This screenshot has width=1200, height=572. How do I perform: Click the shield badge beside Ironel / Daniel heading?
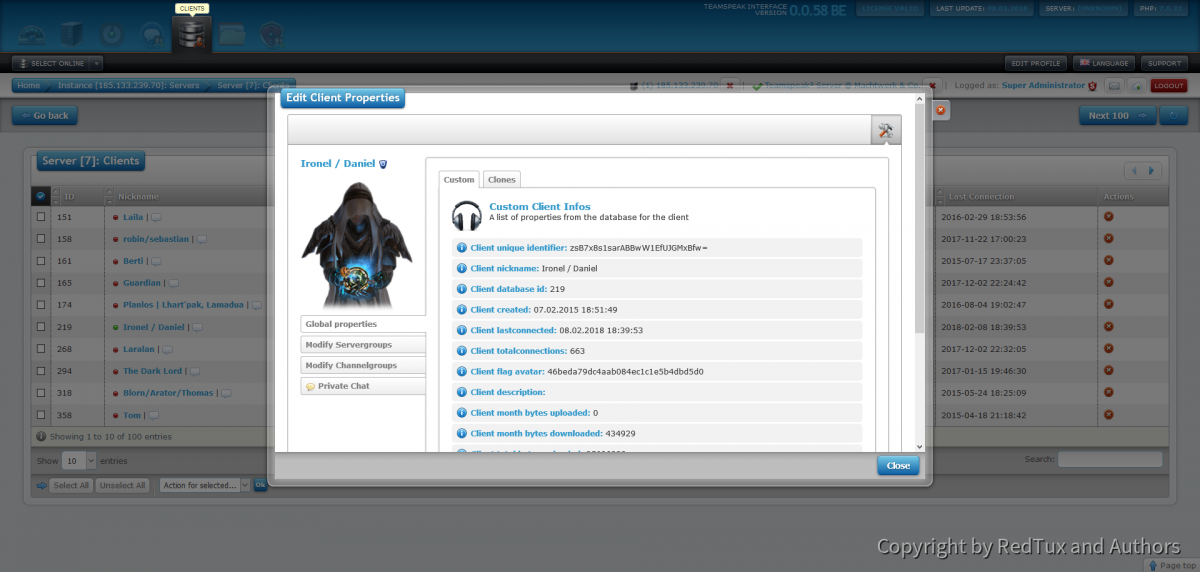click(x=383, y=163)
